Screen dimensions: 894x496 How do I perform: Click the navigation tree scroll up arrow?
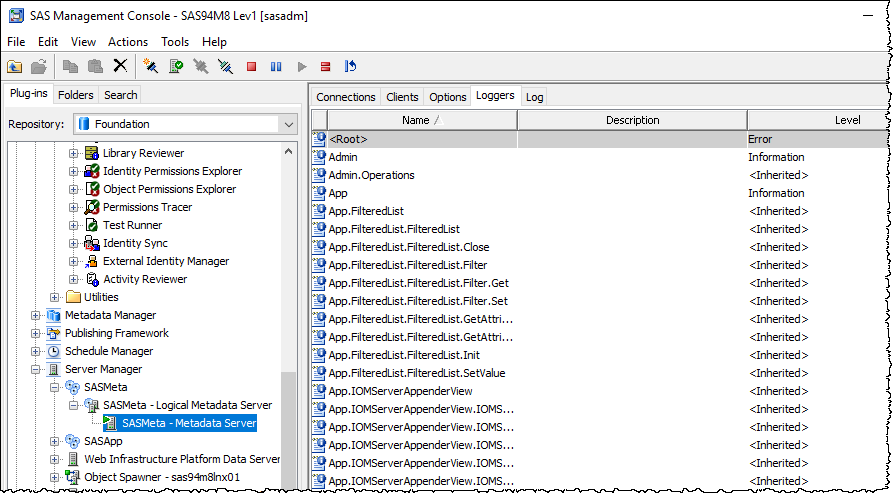coord(288,152)
